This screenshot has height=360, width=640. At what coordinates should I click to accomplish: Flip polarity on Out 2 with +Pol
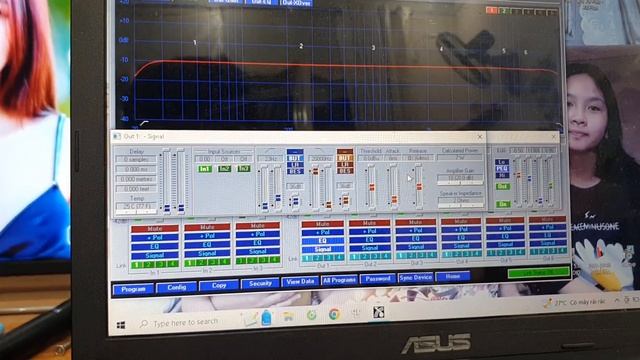tap(369, 231)
